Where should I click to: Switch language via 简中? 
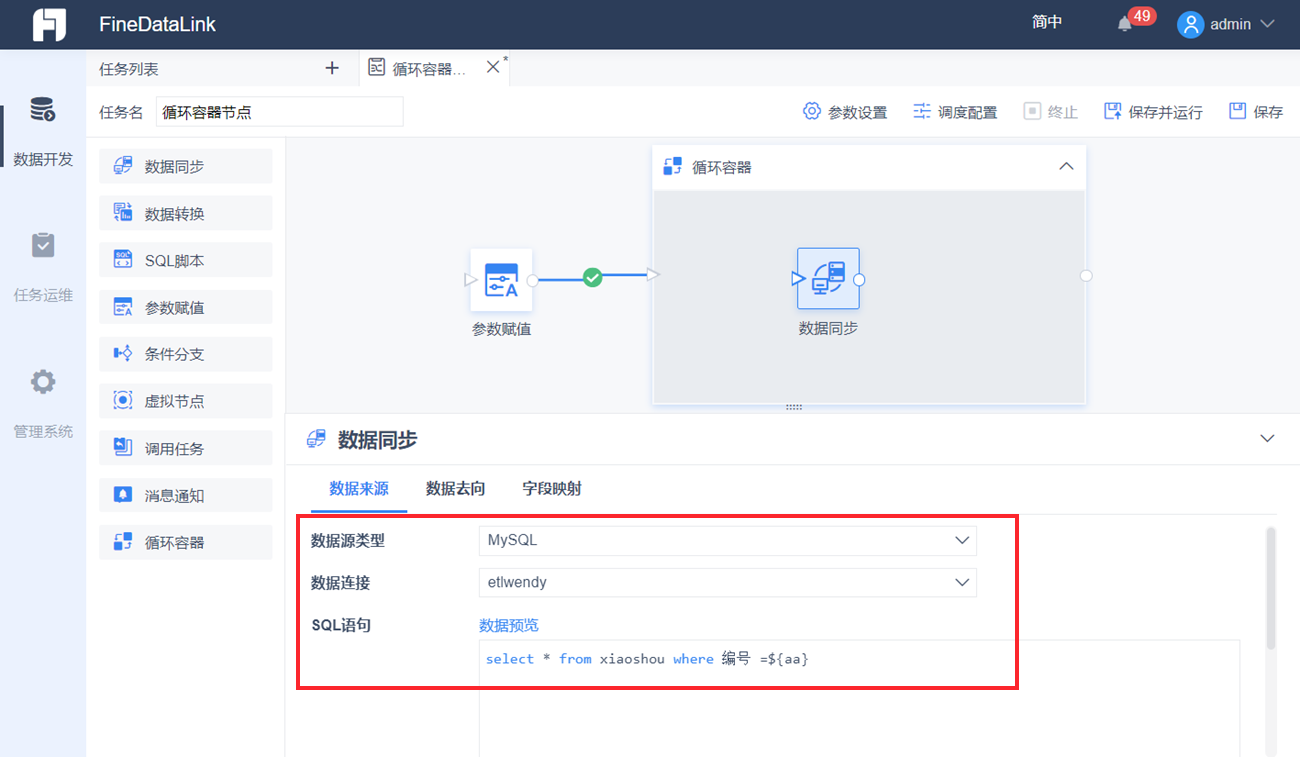click(x=1047, y=22)
